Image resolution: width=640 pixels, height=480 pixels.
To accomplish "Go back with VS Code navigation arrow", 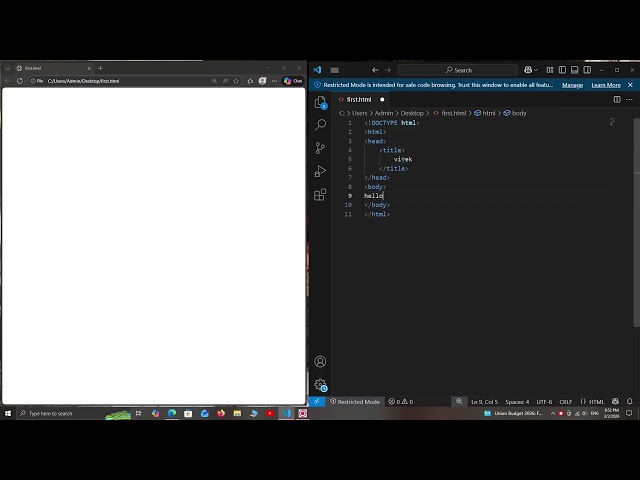I will pos(375,70).
